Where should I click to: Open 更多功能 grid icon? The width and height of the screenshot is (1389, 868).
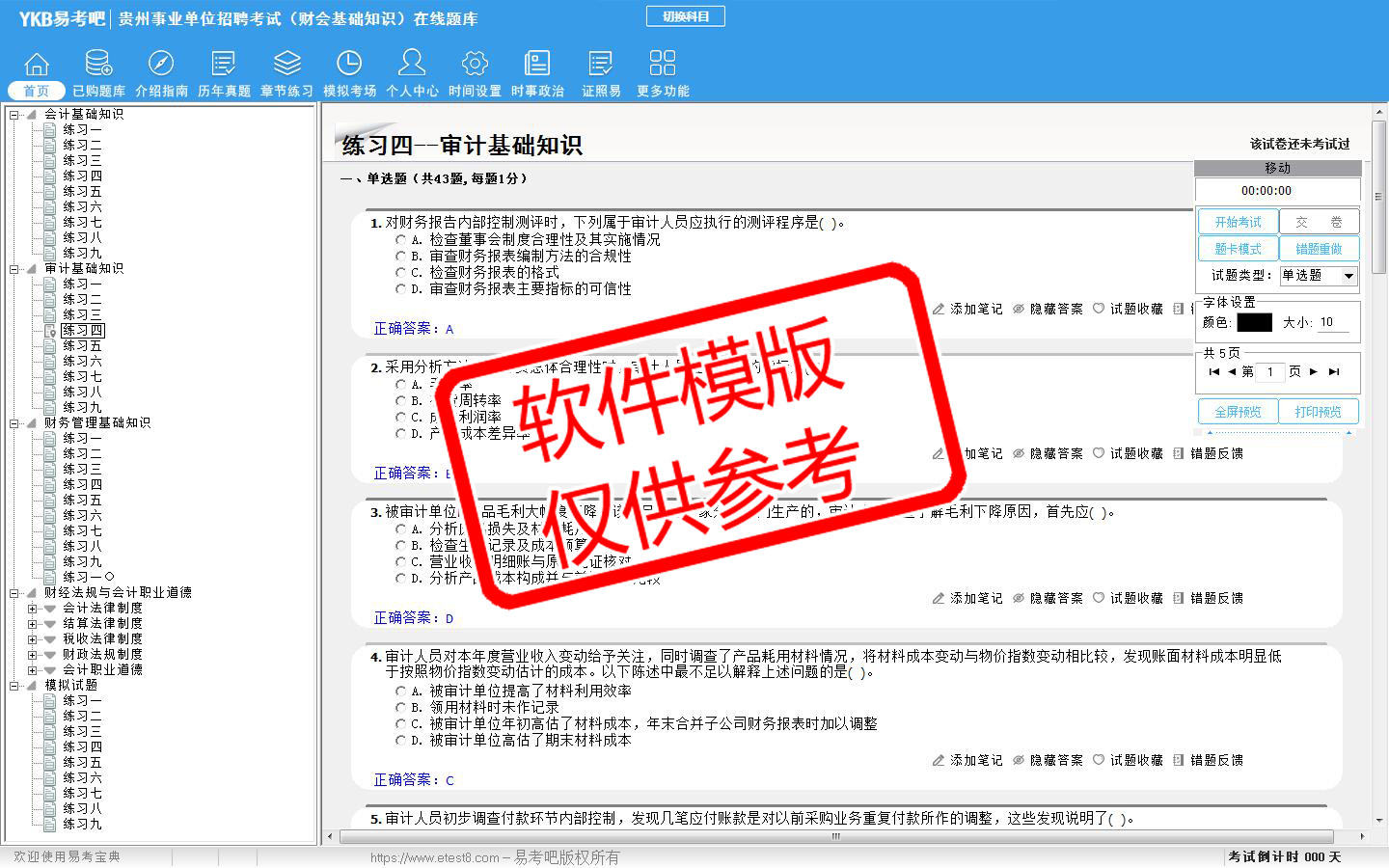[x=663, y=65]
